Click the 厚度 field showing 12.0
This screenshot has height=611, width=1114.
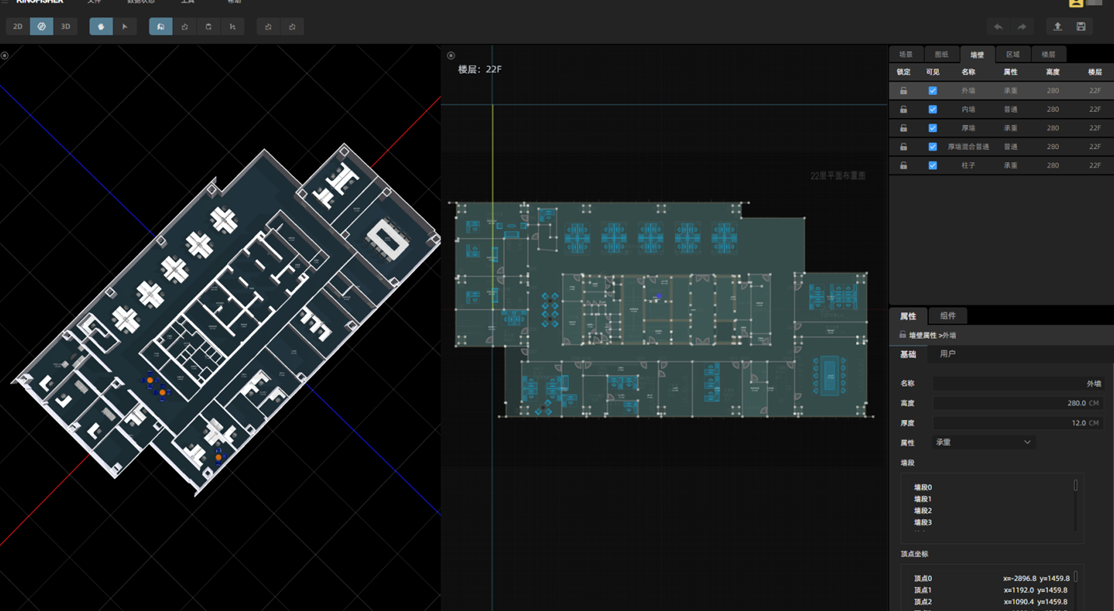pos(1018,423)
